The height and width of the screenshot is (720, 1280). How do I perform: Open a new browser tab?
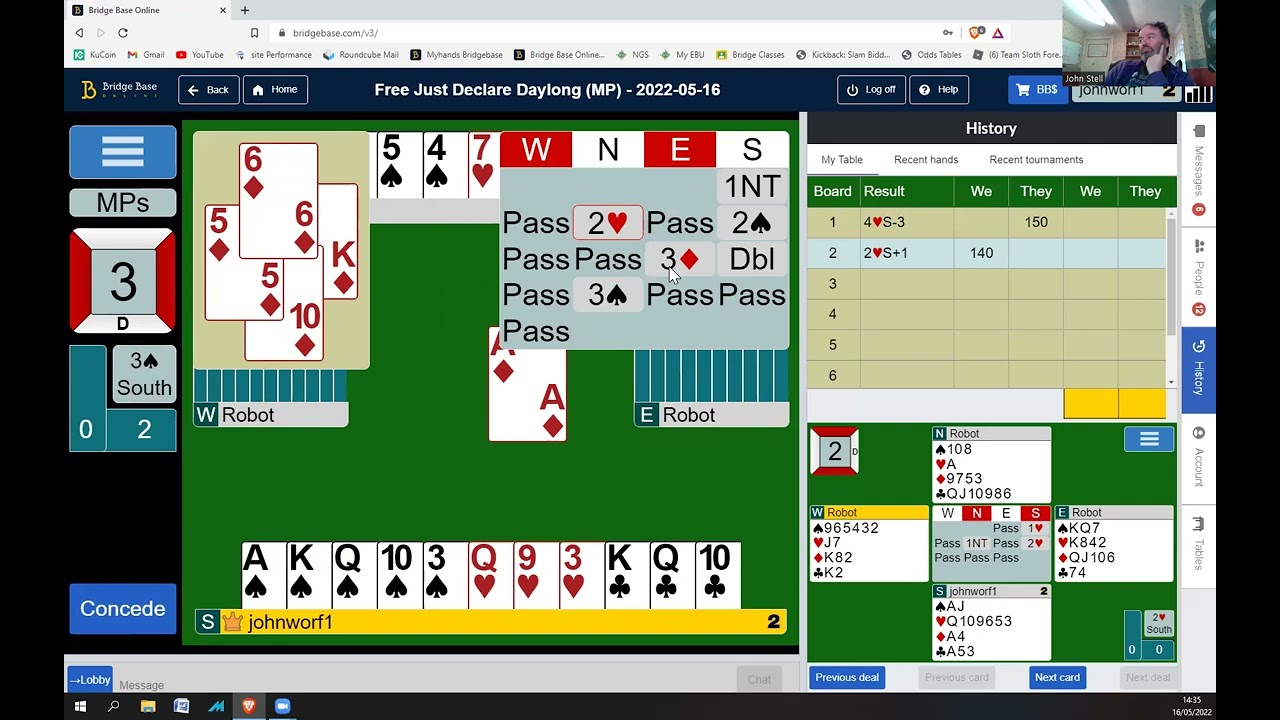[245, 10]
